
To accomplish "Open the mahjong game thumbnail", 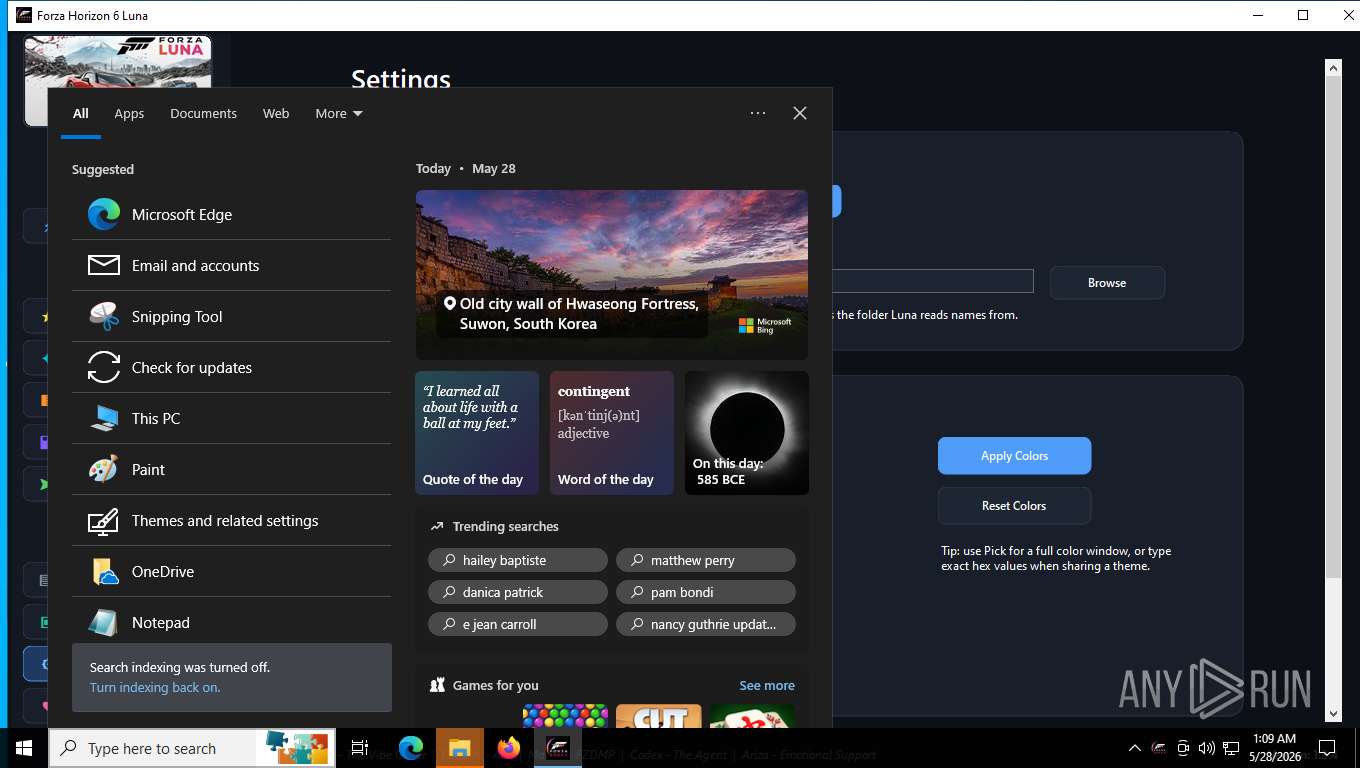I will tap(752, 716).
